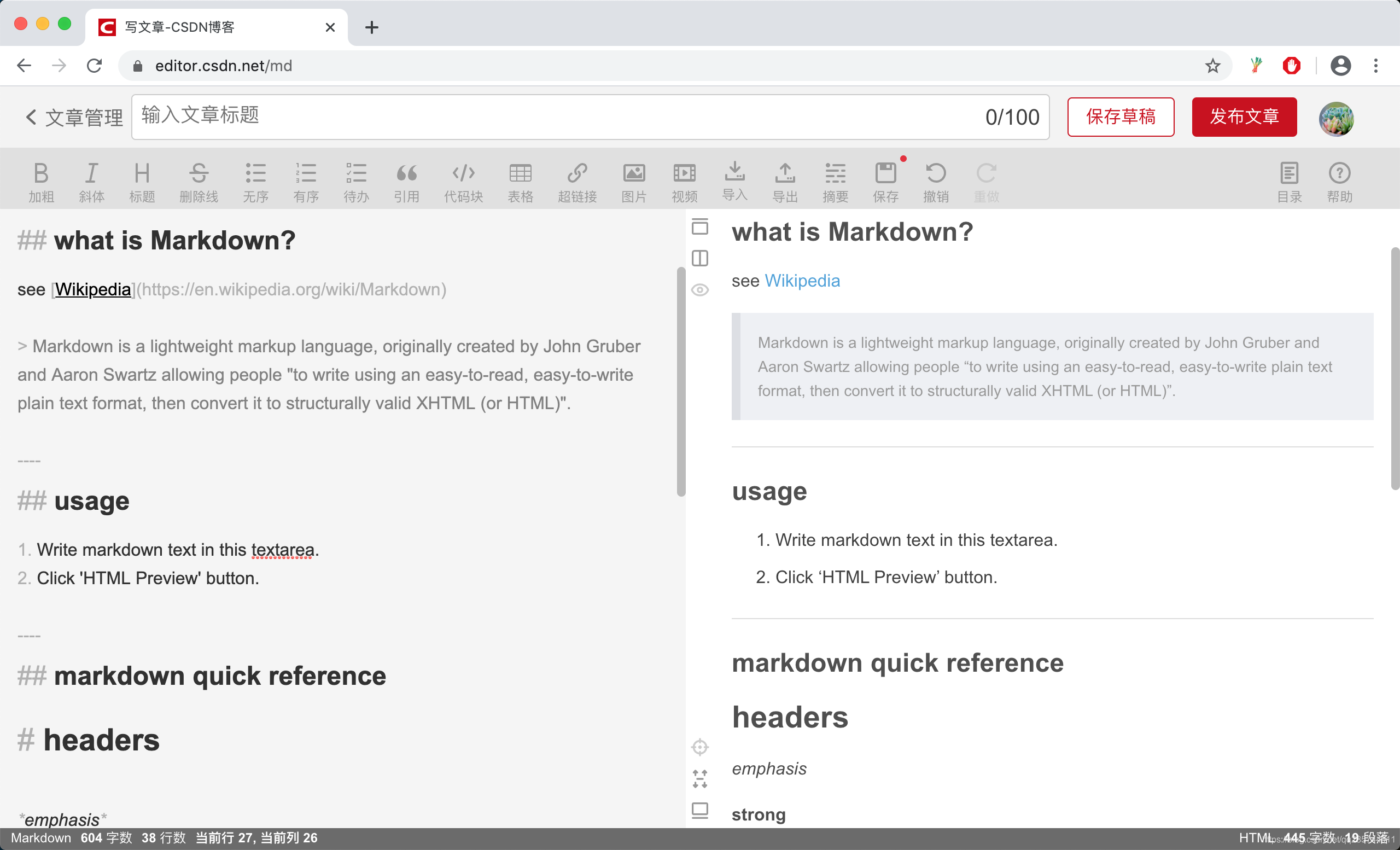Screen dimensions: 1400x850
Task: Enable synchronized scrolling between panes
Action: point(700,746)
